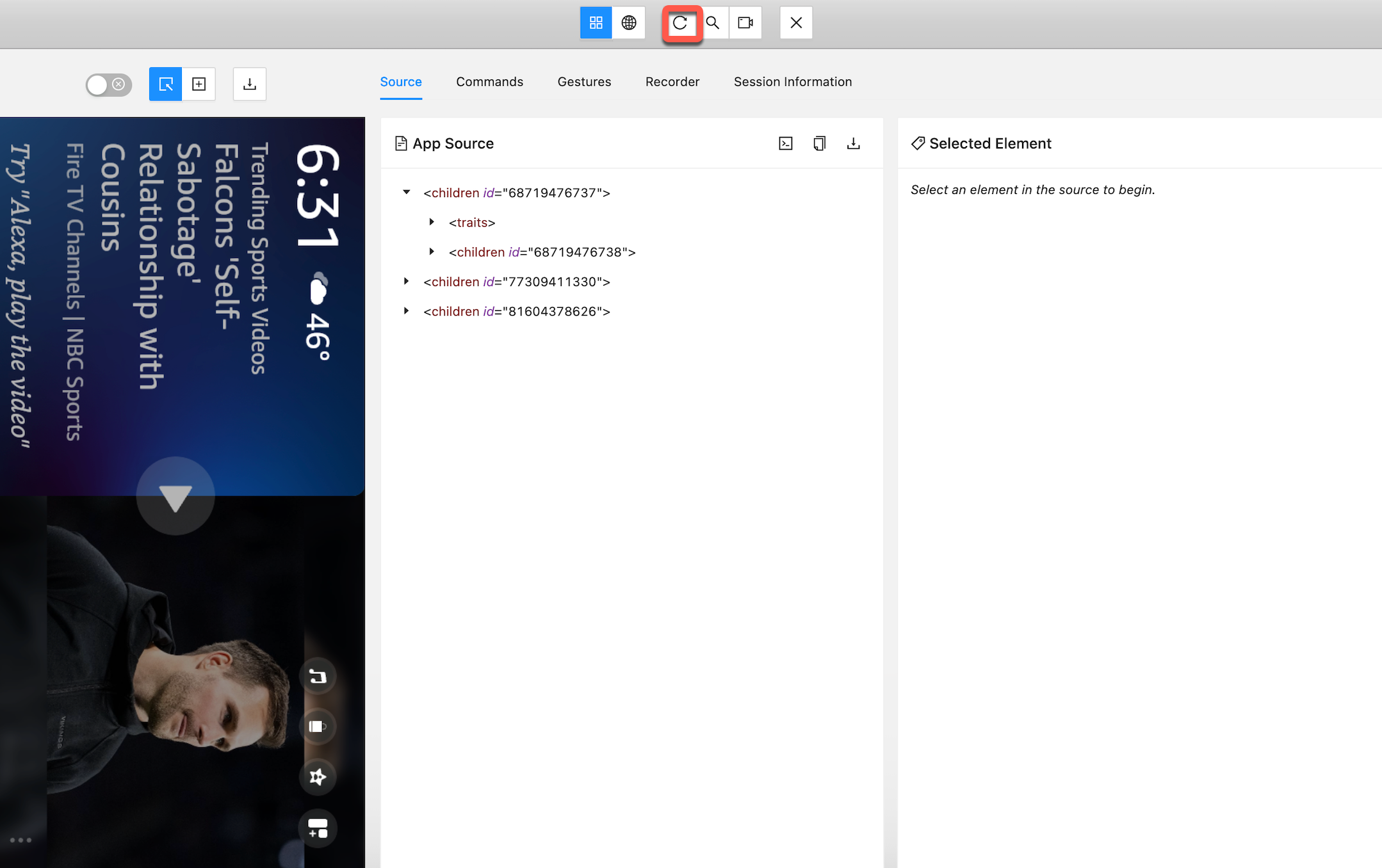Download the app source as a file
Screen dimensions: 1382x868
click(854, 143)
